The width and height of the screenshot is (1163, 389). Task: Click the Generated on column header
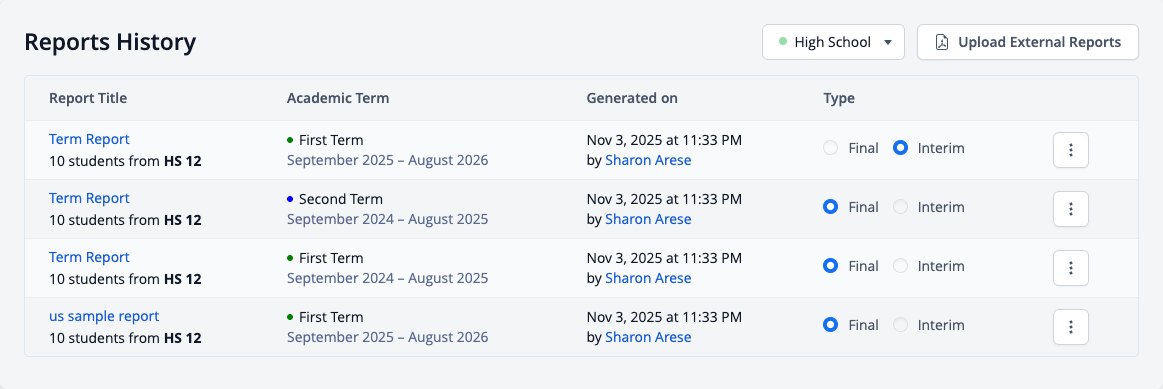632,98
